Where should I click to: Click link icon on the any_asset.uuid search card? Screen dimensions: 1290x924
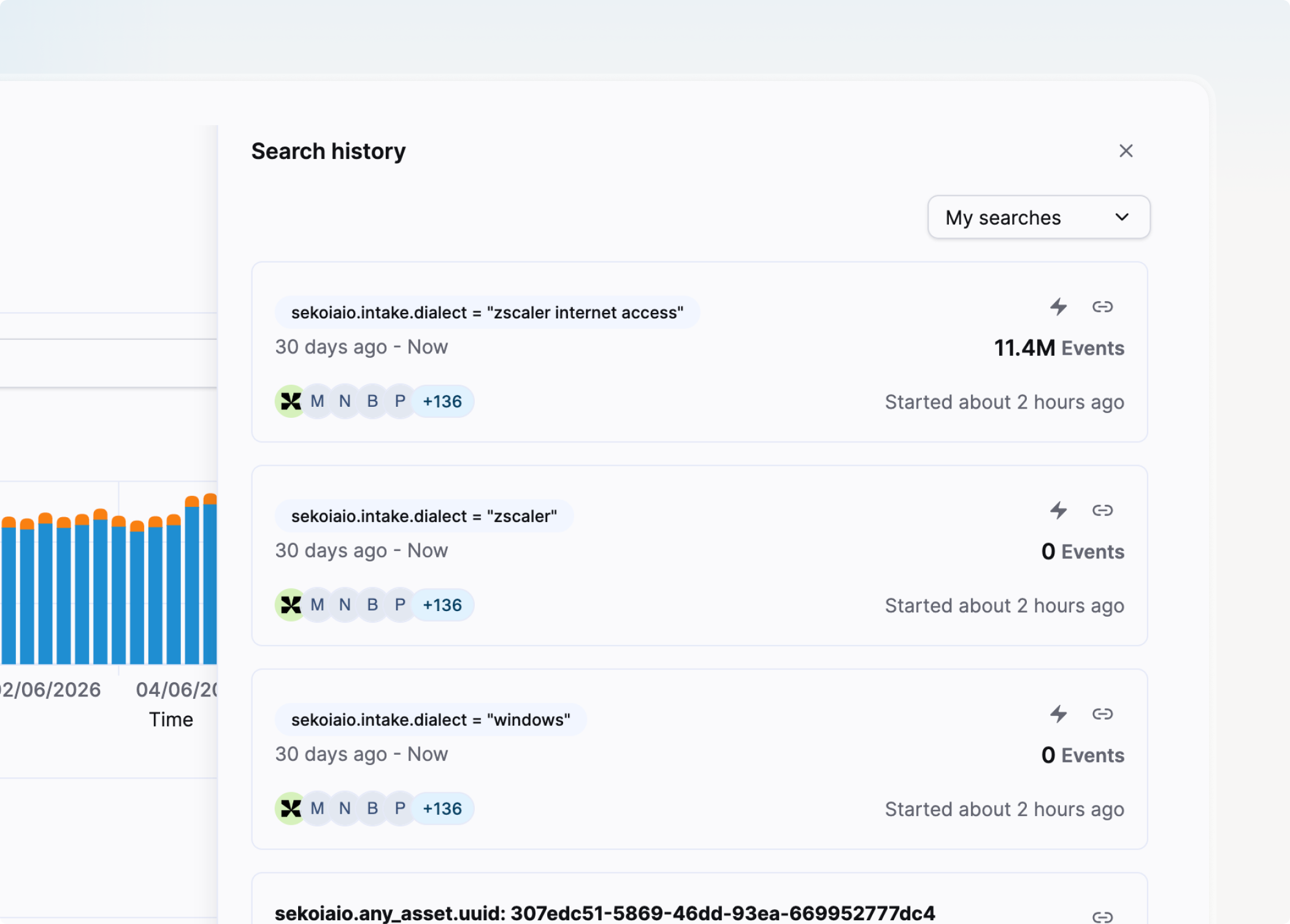pyautogui.click(x=1102, y=917)
